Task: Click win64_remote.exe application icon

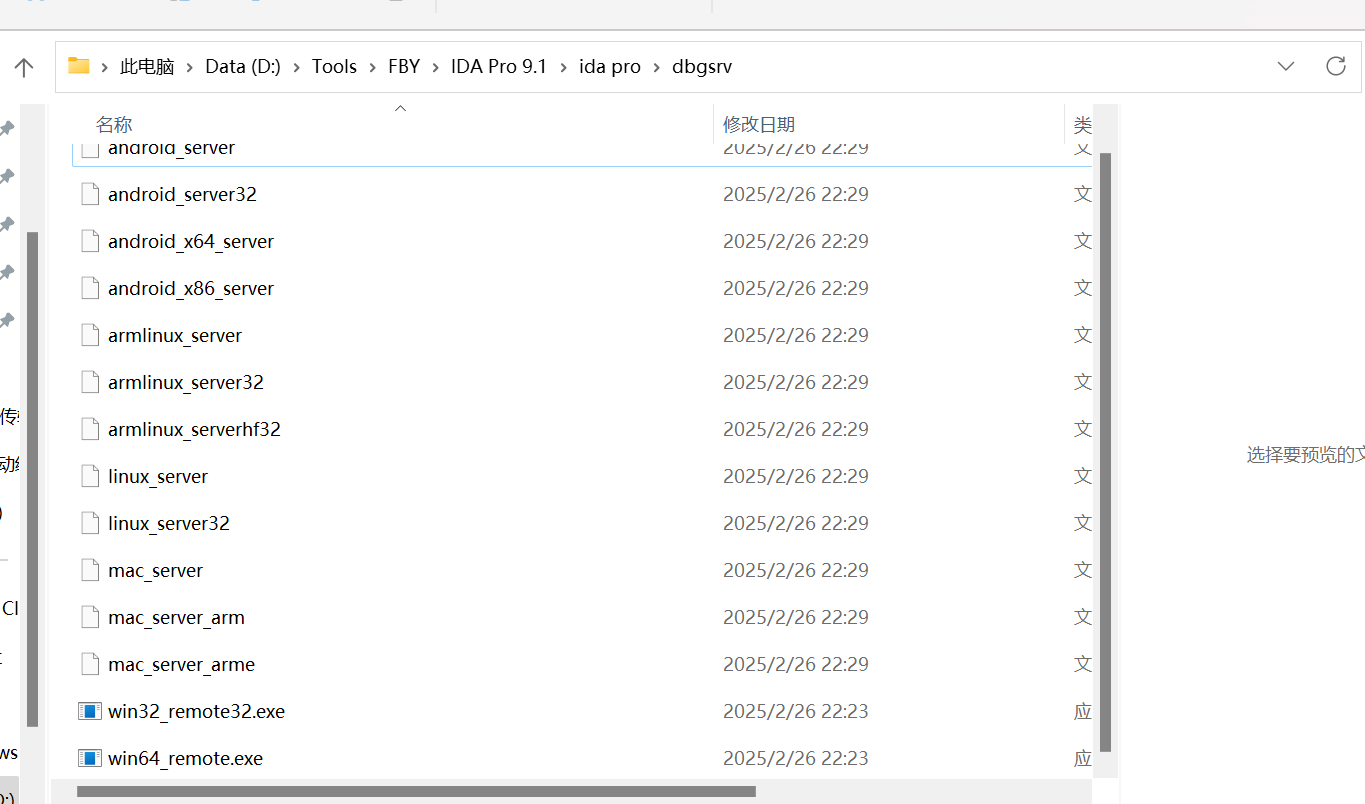Action: (90, 758)
